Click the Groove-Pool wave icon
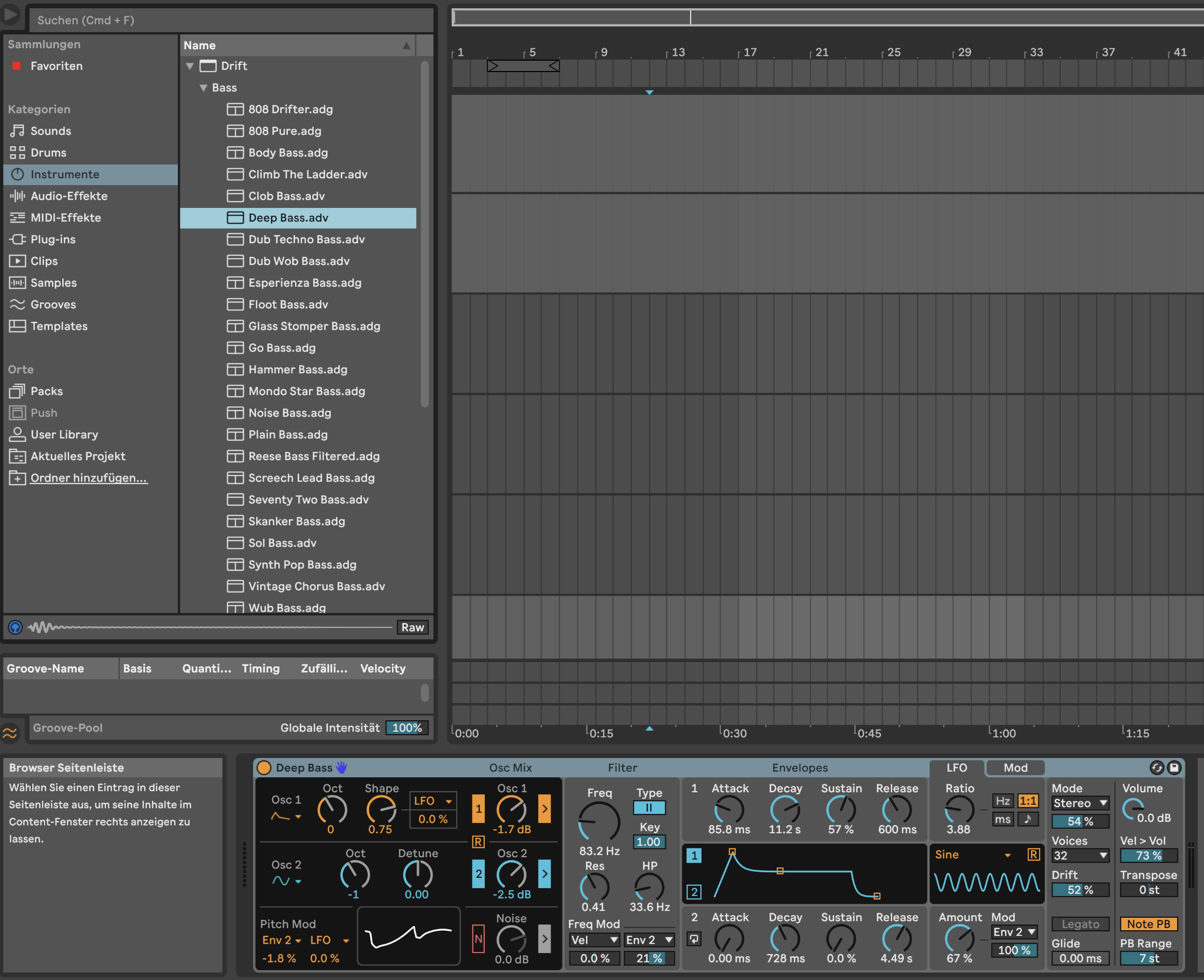 (10, 732)
